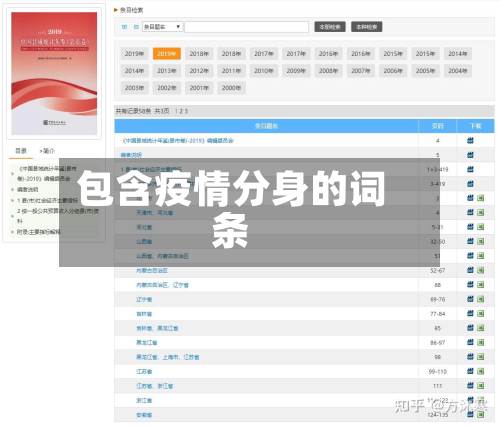Image resolution: width=500 pixels, height=426 pixels.
Task: Click download icon for 山西省 pages 32-50
Action: point(470,241)
